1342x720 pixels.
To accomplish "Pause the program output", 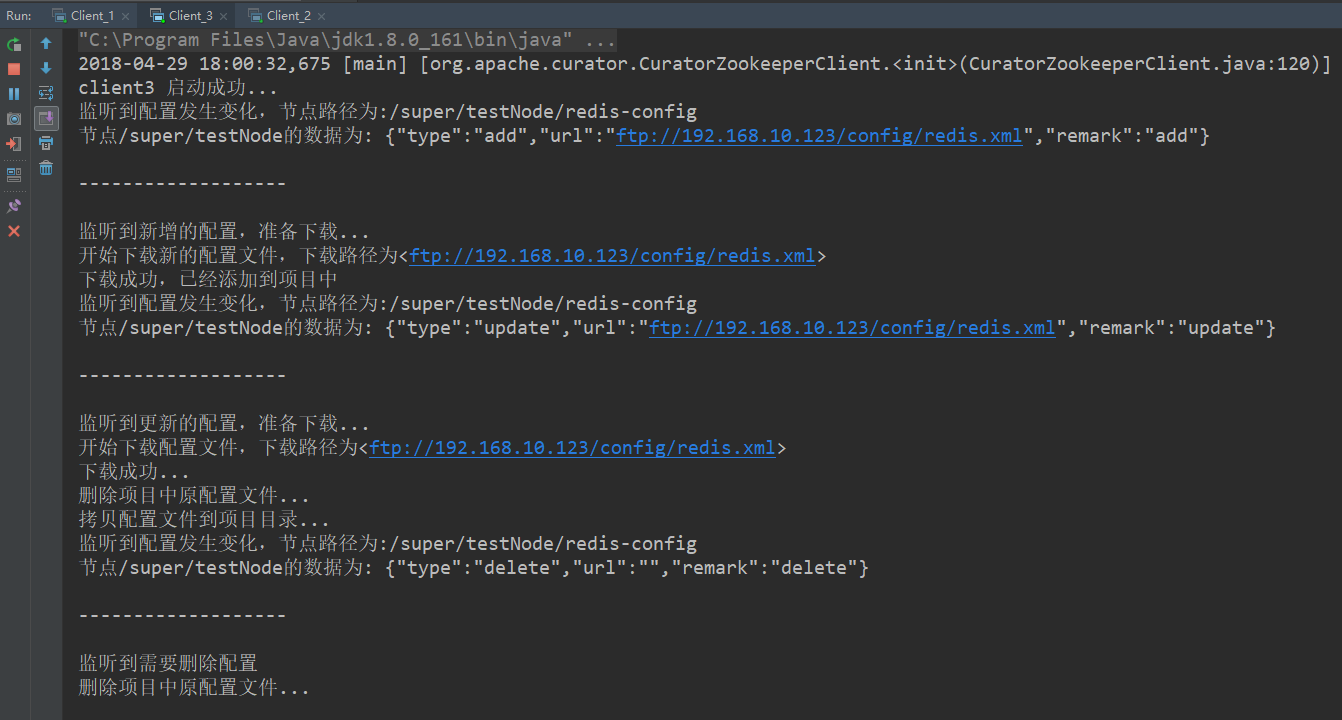I will (14, 94).
